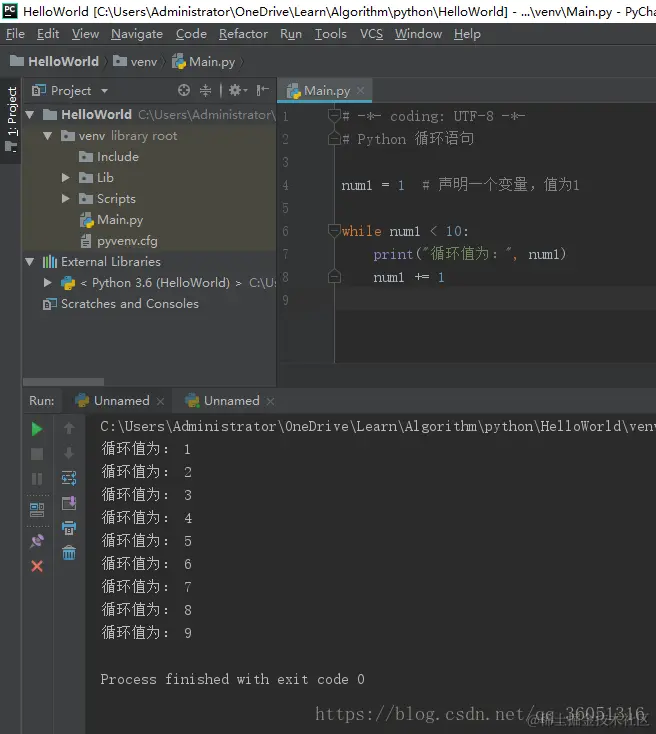Click the interpreter path in console output
Viewport: 656px width, 734px height.
pyautogui.click(x=377, y=426)
